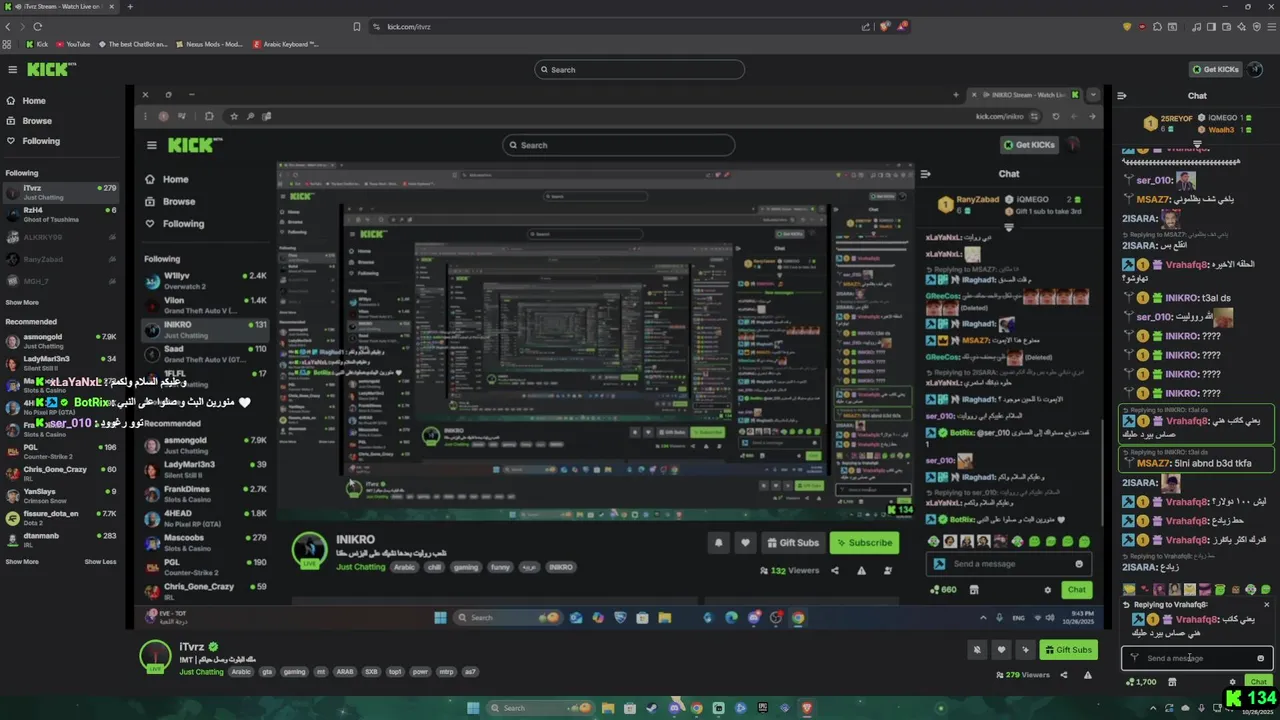Image resolution: width=1280 pixels, height=720 pixels.
Task: Select the gaming tag under iTvrz
Action: pyautogui.click(x=294, y=672)
